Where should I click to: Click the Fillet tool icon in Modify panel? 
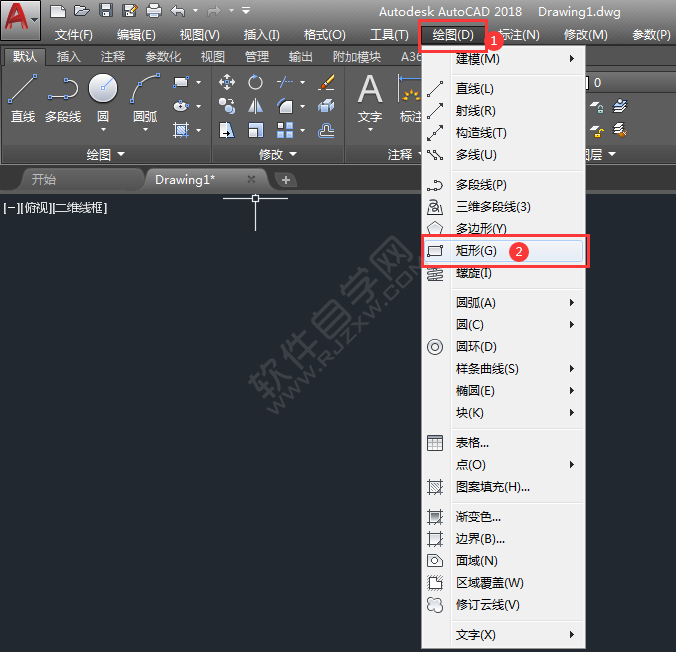[x=285, y=106]
